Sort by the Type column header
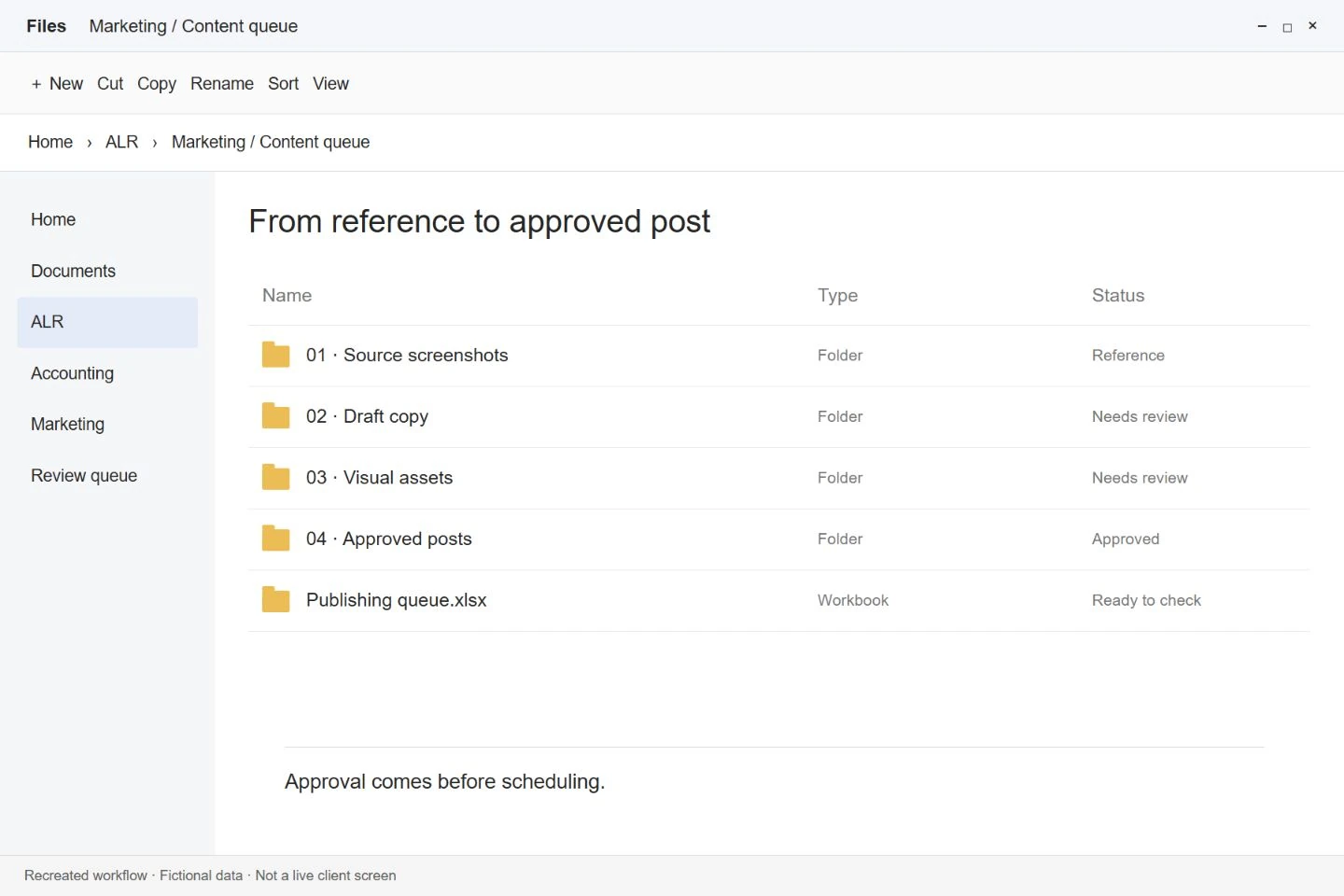The image size is (1344, 896). [837, 295]
